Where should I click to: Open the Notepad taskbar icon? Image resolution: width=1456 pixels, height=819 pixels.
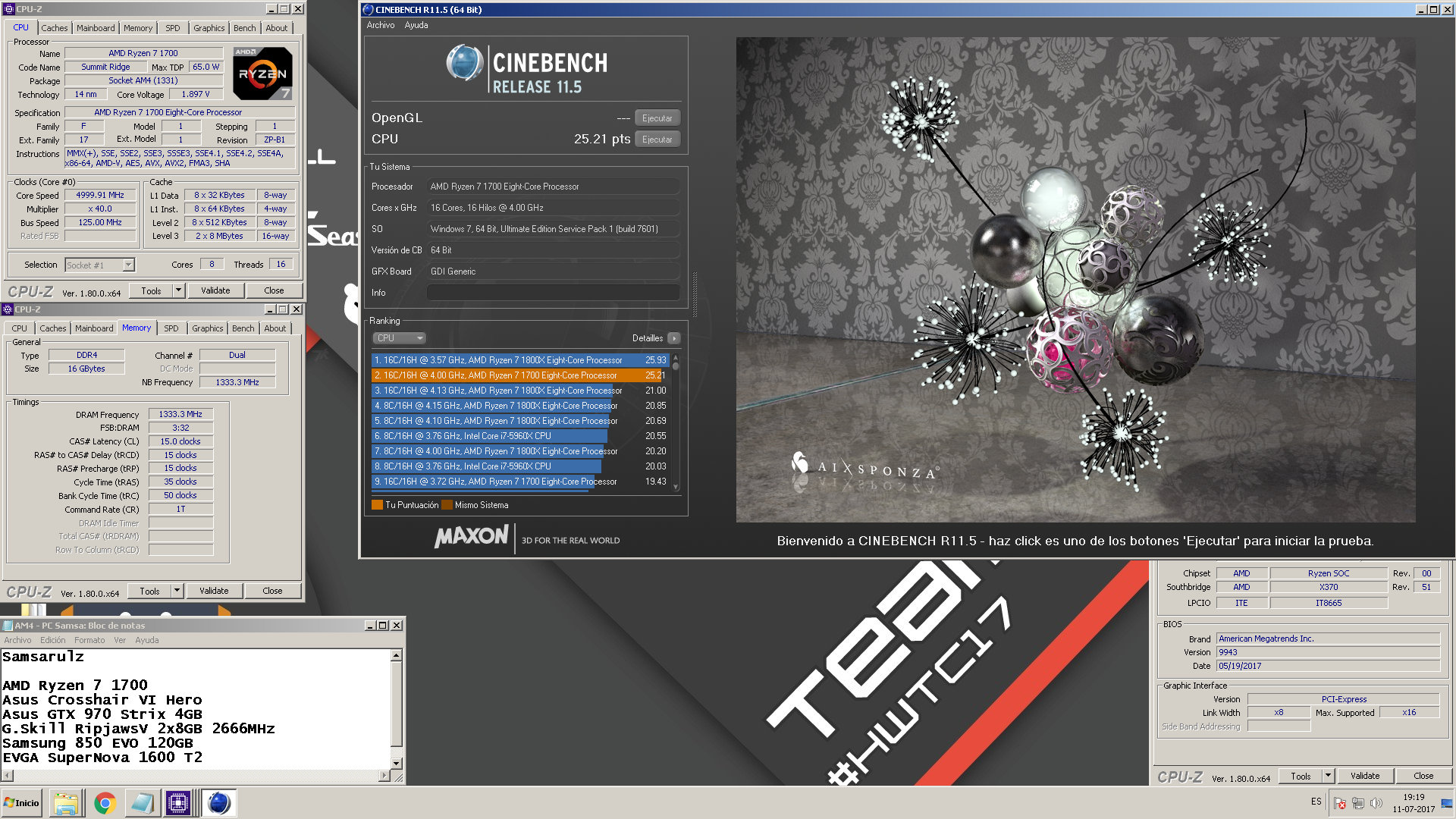[142, 803]
